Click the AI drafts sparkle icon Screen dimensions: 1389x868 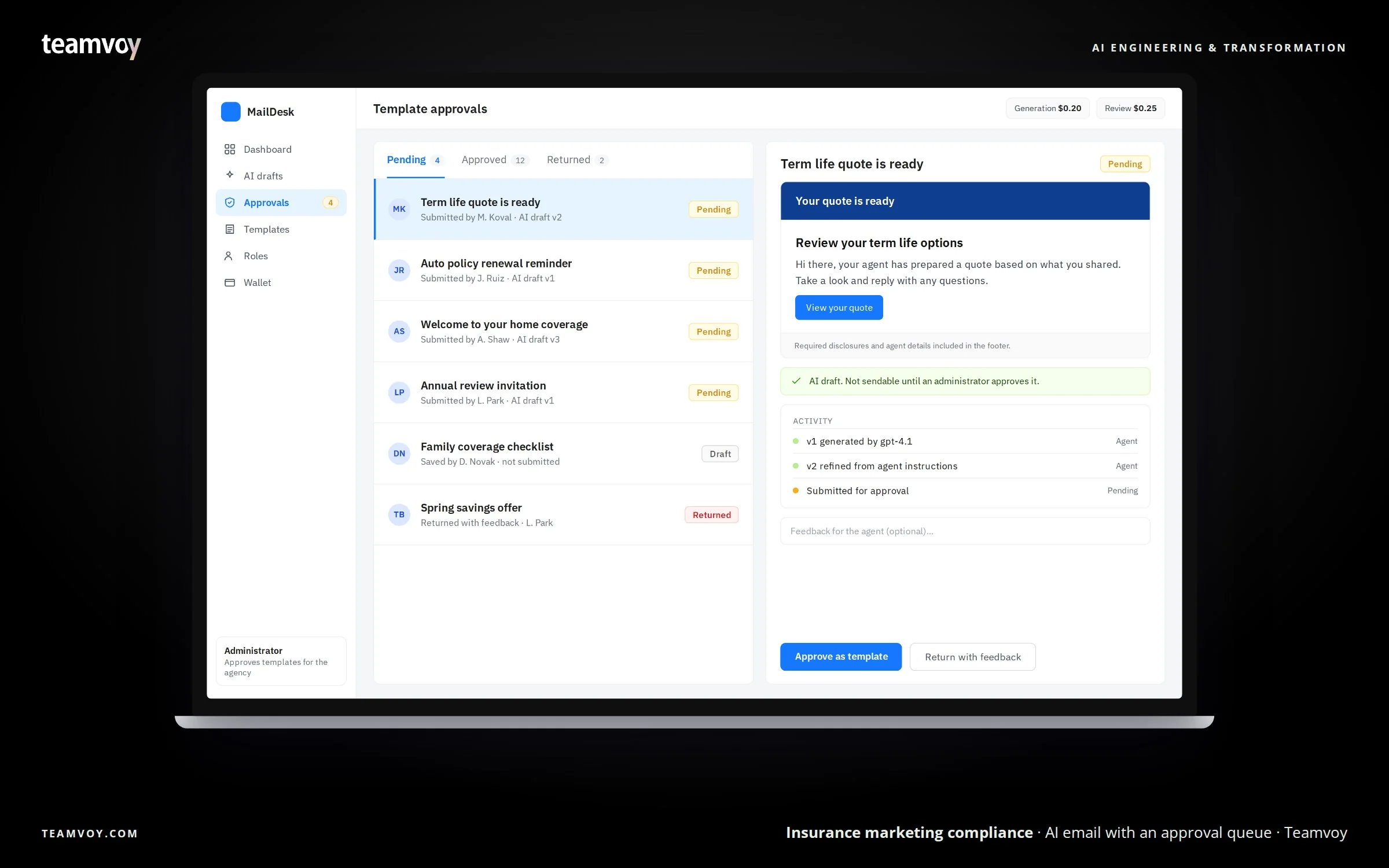[230, 175]
